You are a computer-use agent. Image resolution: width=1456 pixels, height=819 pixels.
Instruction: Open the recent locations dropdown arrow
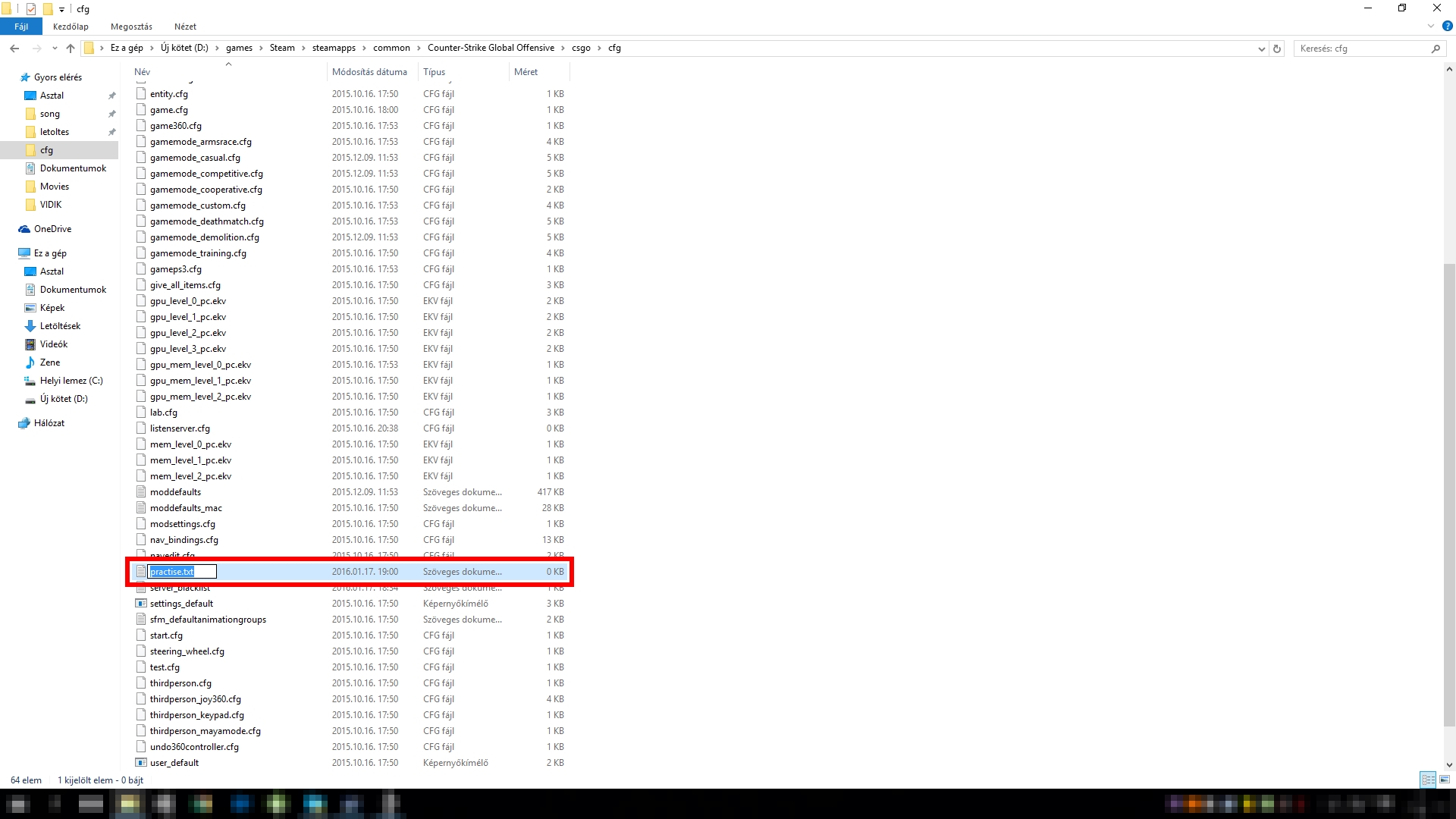click(x=55, y=49)
